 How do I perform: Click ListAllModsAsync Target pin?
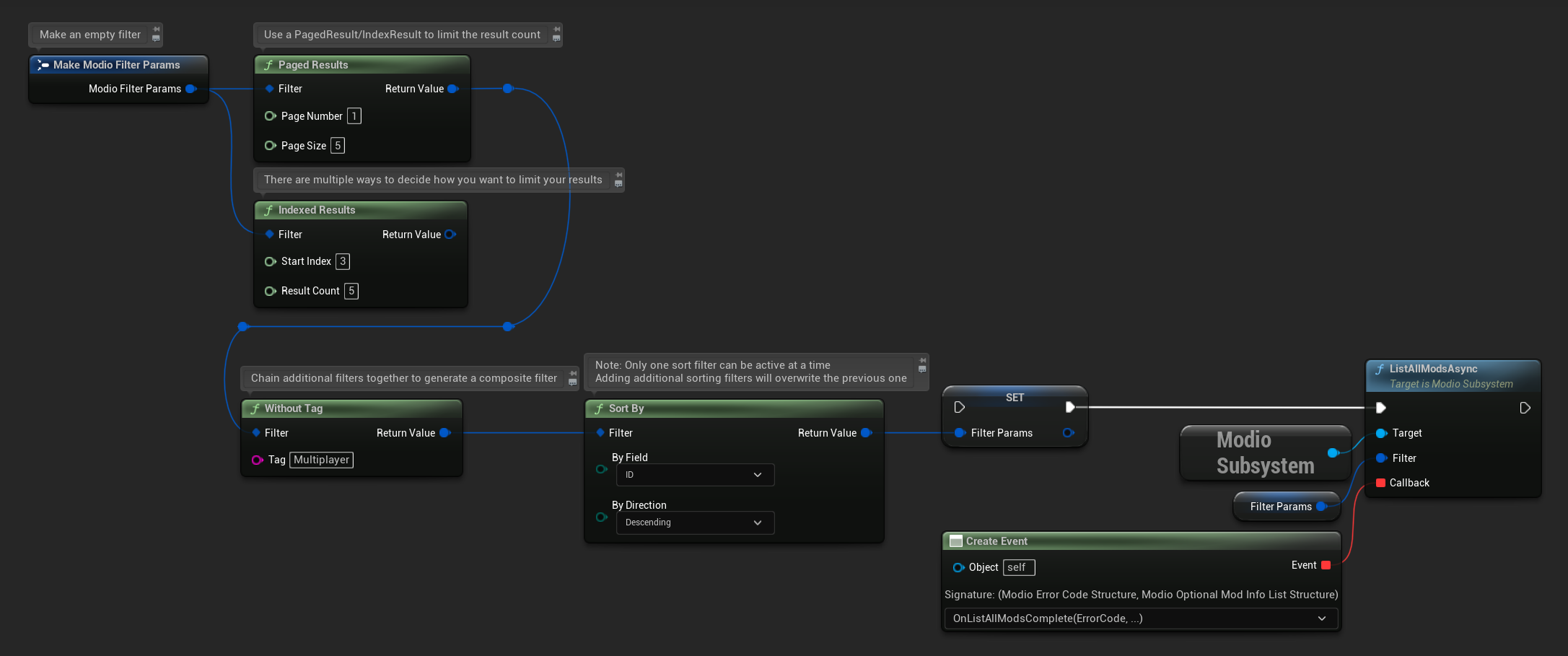(1382, 433)
